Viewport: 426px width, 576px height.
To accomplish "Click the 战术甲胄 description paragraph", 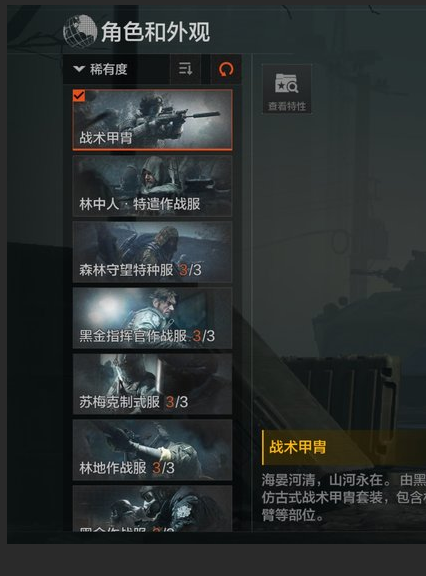I will pos(344,497).
